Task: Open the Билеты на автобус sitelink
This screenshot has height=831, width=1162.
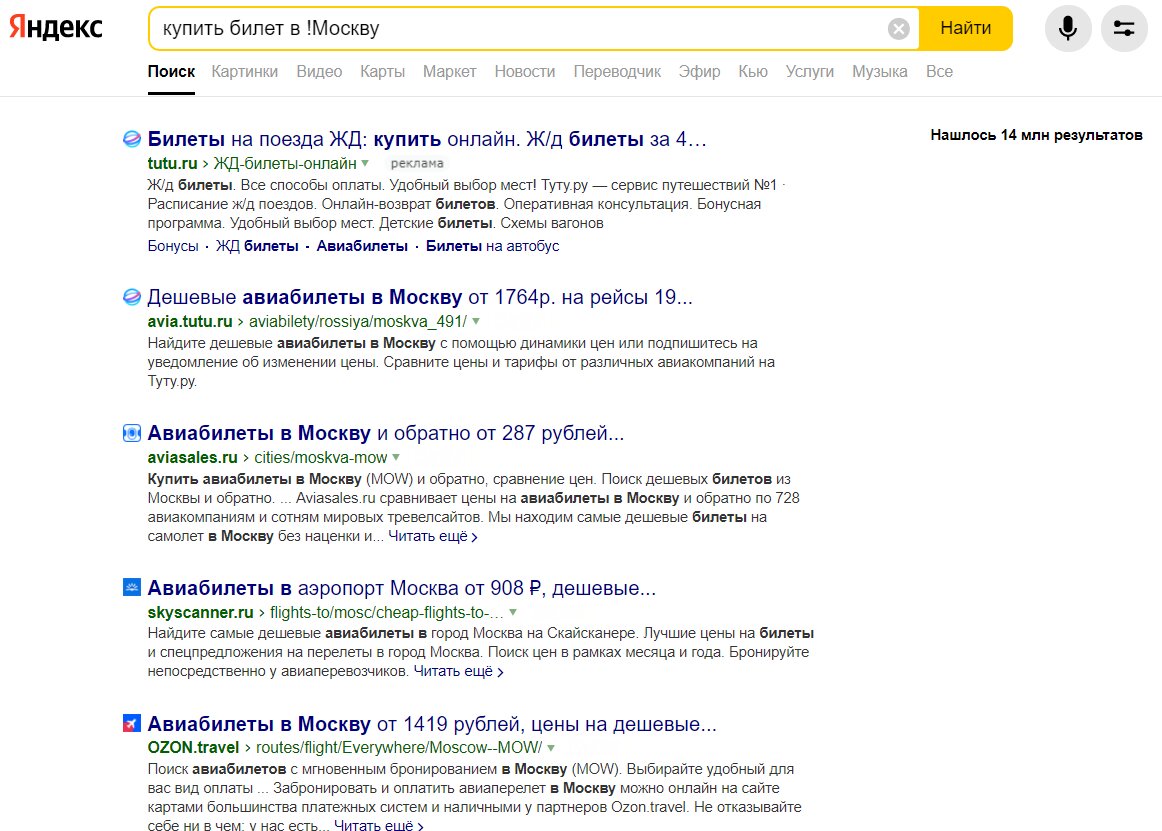Action: tap(492, 246)
